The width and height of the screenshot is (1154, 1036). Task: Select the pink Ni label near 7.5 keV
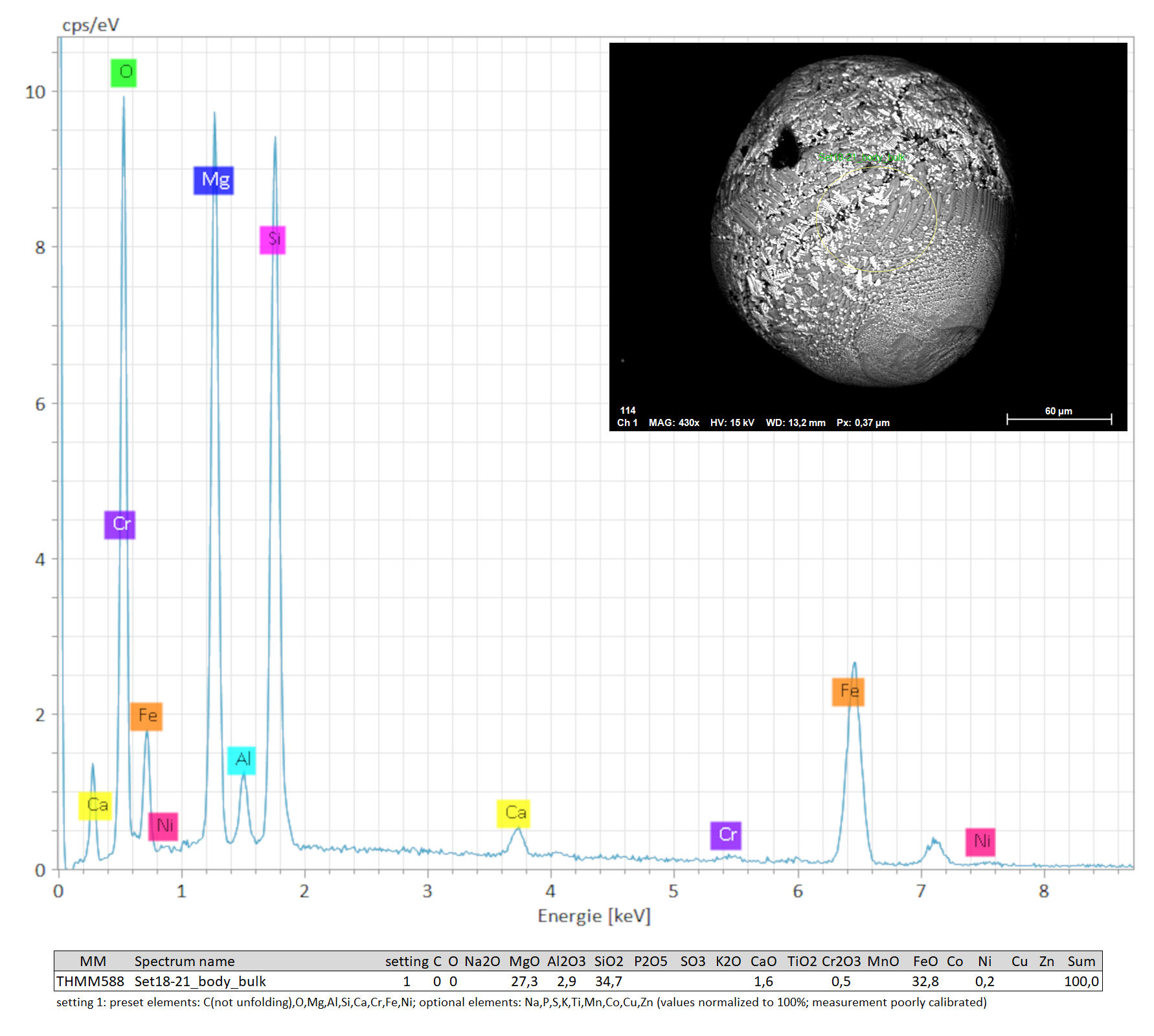pyautogui.click(x=980, y=842)
